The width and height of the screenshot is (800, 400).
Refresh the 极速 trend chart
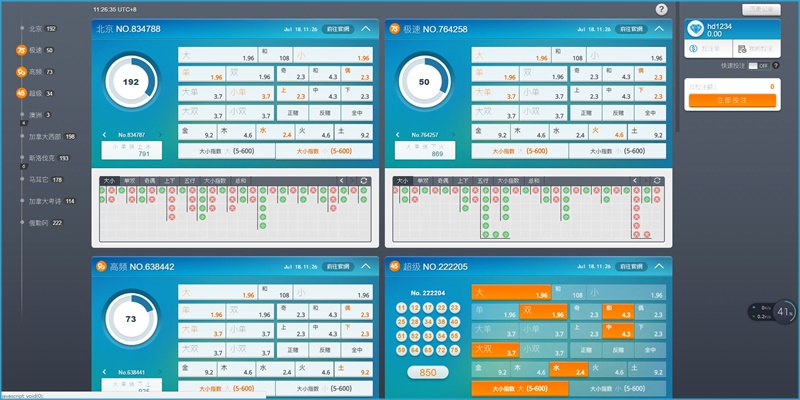pyautogui.click(x=657, y=181)
